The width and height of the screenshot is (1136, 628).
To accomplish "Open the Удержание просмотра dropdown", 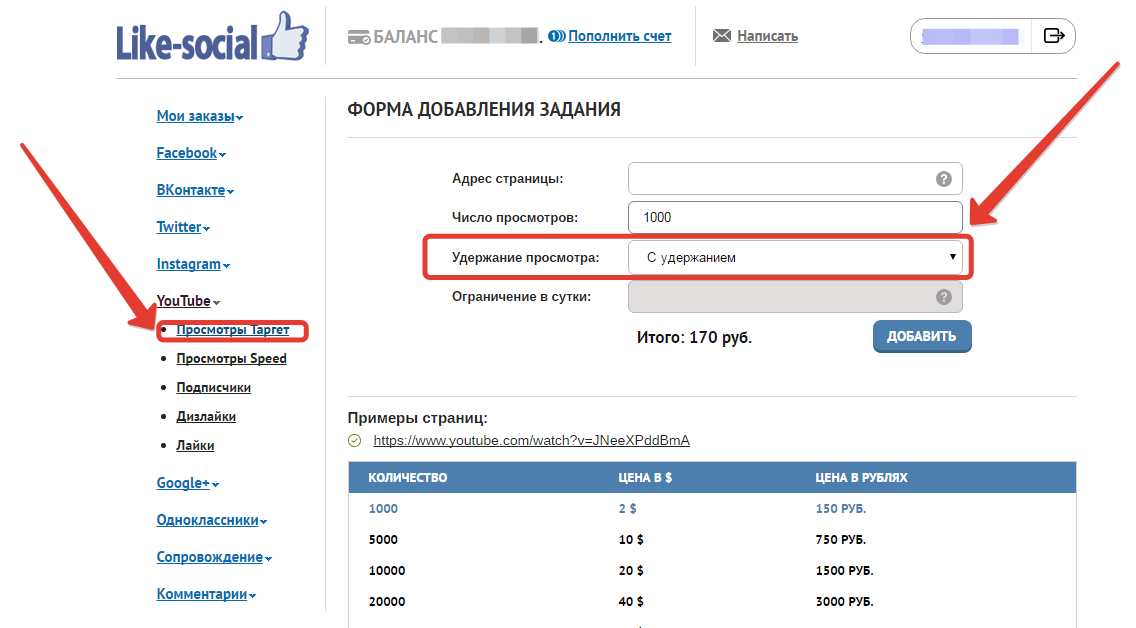I will pyautogui.click(x=795, y=257).
